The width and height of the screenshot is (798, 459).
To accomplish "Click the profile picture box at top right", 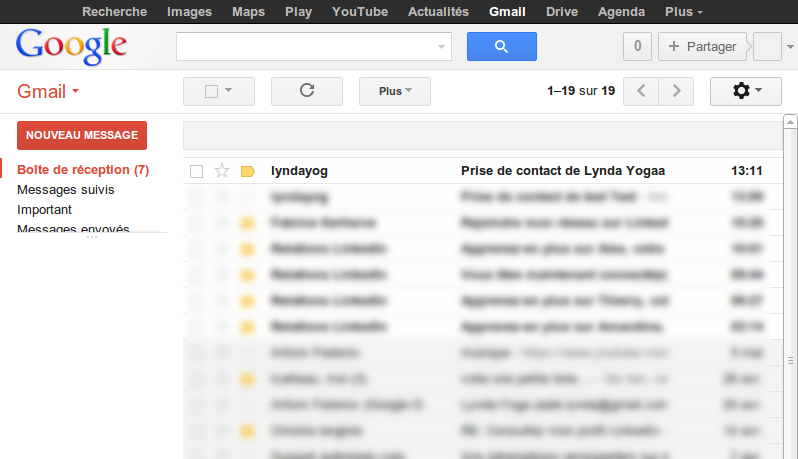I will point(767,46).
